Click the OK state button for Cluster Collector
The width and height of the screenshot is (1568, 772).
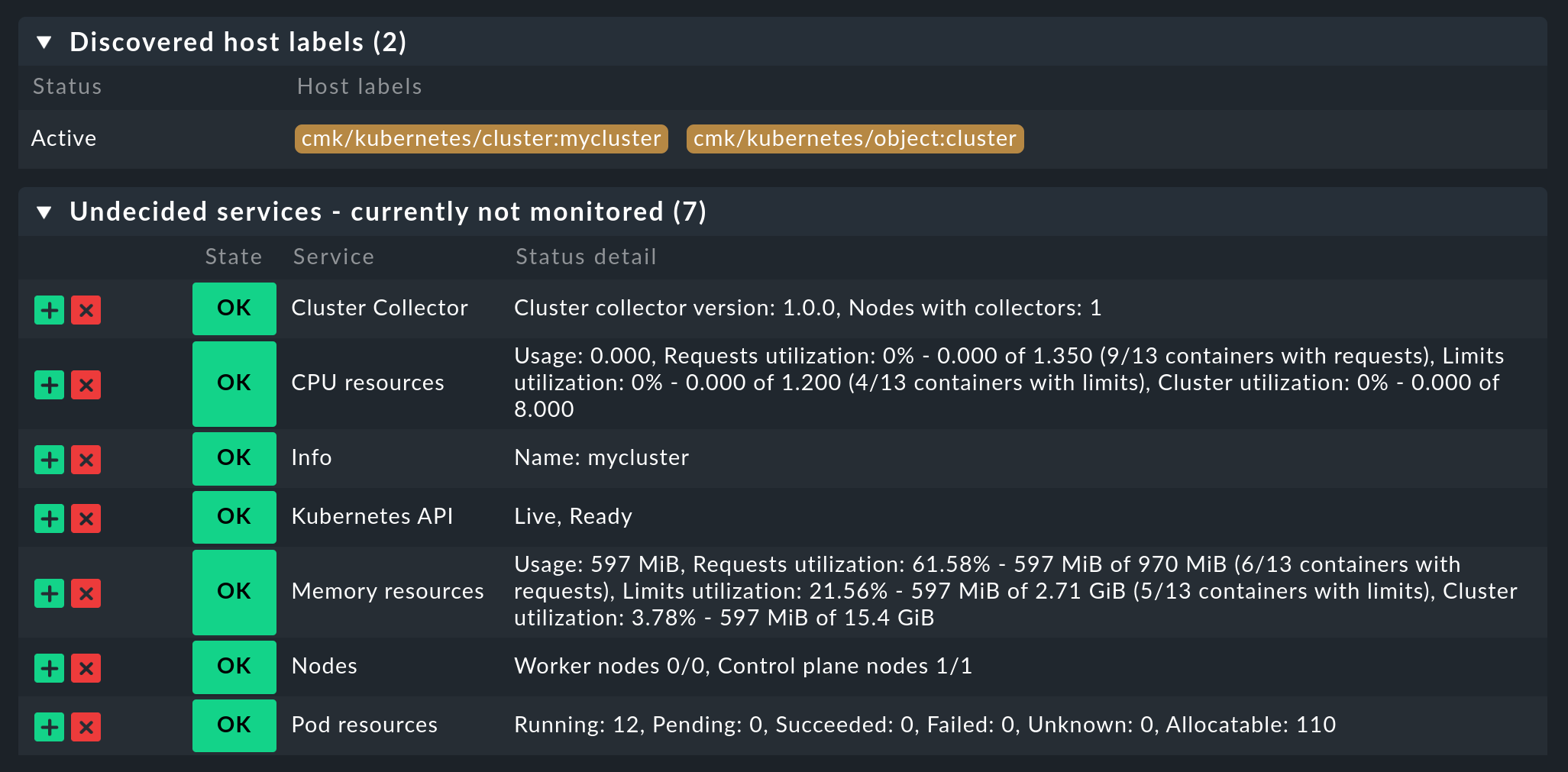pyautogui.click(x=234, y=308)
